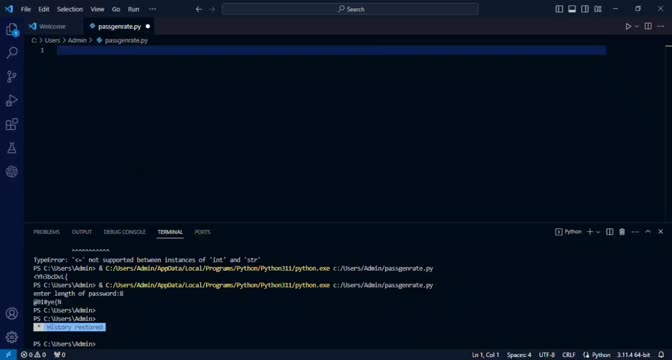This screenshot has height=360, width=672.
Task: Switch to the PROBLEMS panel tab
Action: 47,232
